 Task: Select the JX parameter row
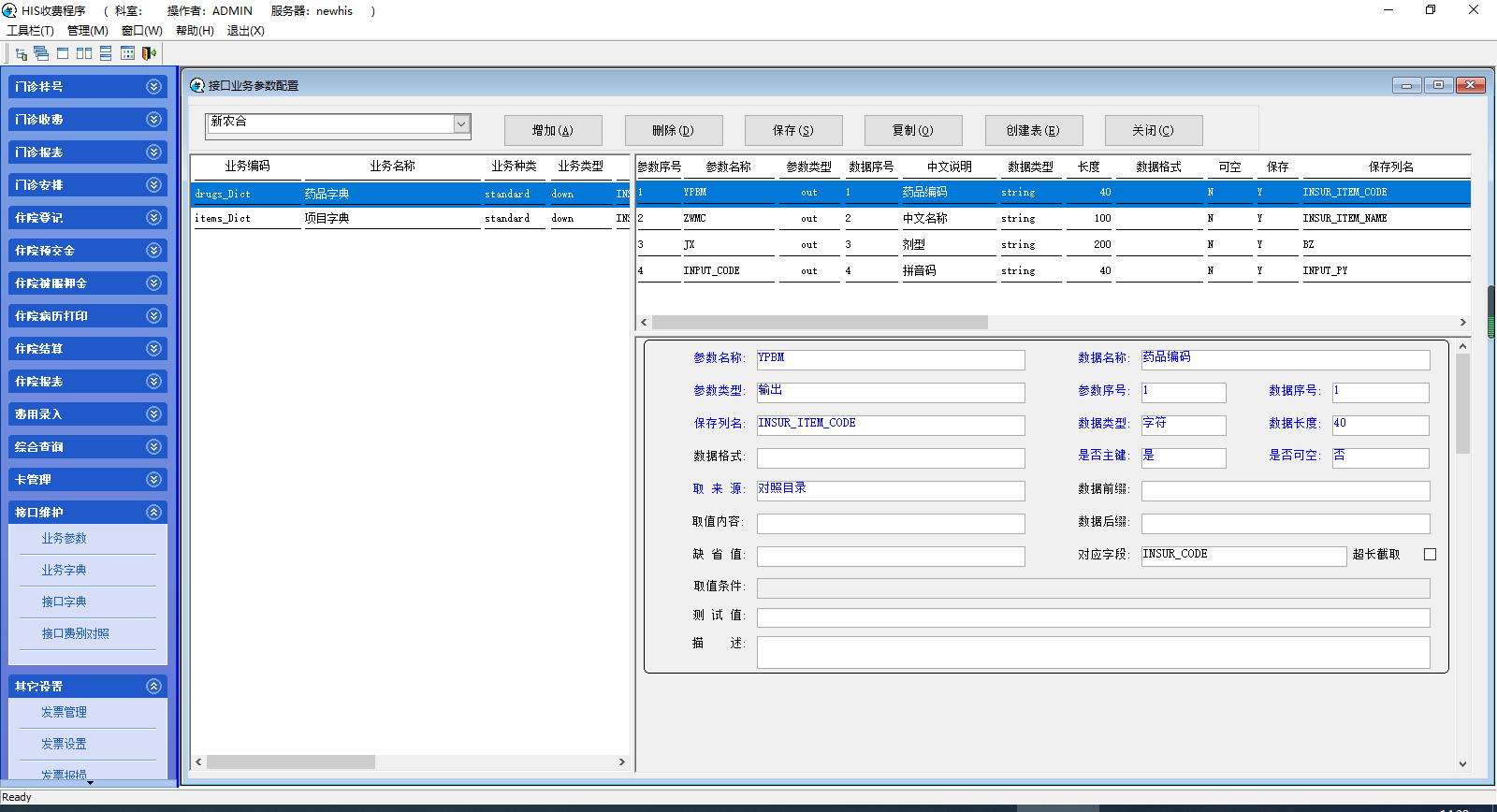click(x=1054, y=244)
